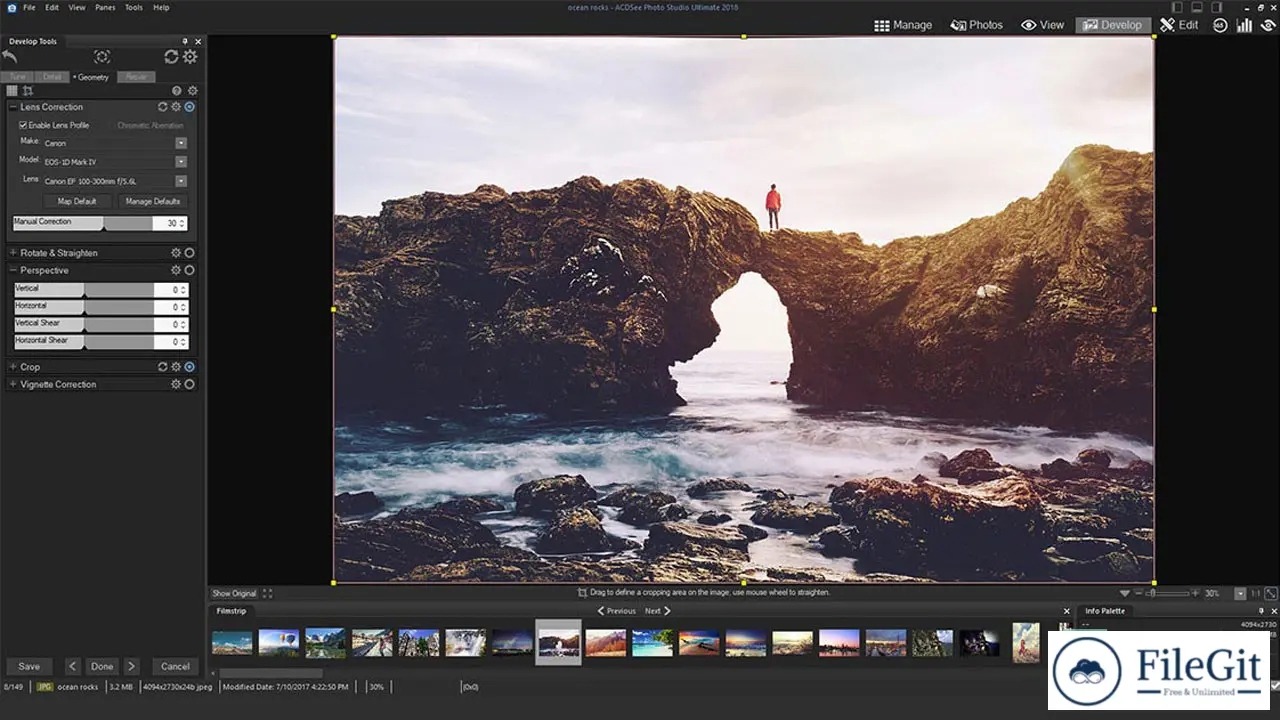The height and width of the screenshot is (720, 1280).
Task: Expand the Crop section
Action: [x=13, y=367]
